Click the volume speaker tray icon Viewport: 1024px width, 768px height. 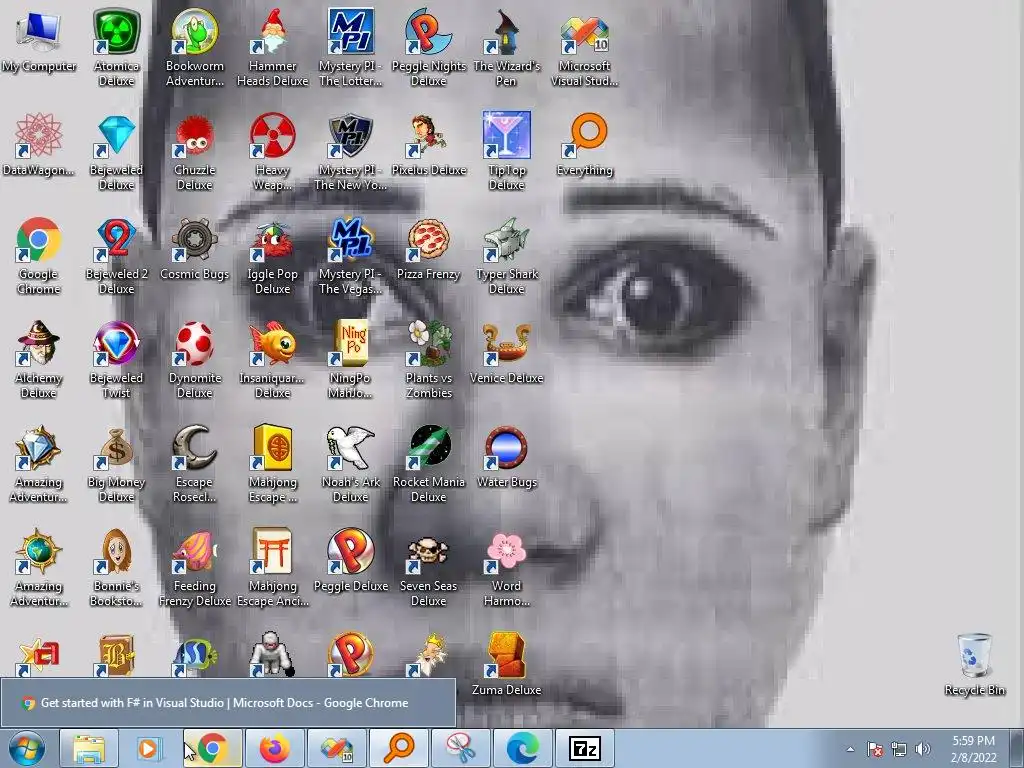click(923, 749)
